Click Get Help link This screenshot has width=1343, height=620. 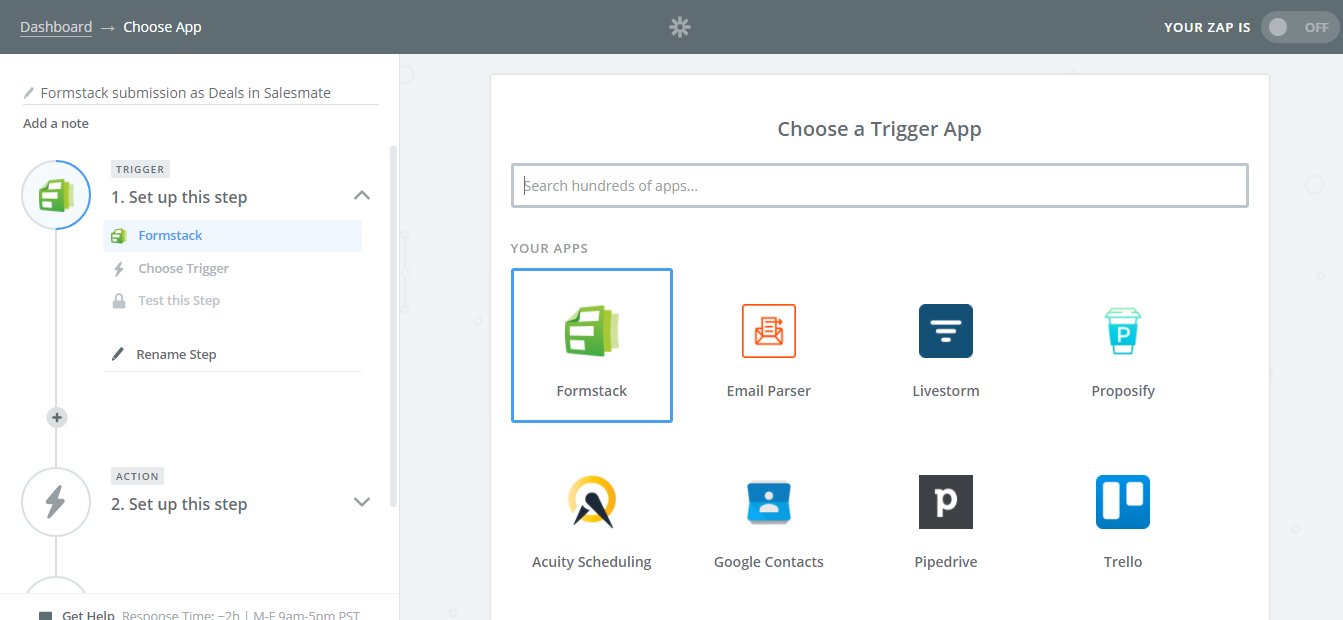88,615
